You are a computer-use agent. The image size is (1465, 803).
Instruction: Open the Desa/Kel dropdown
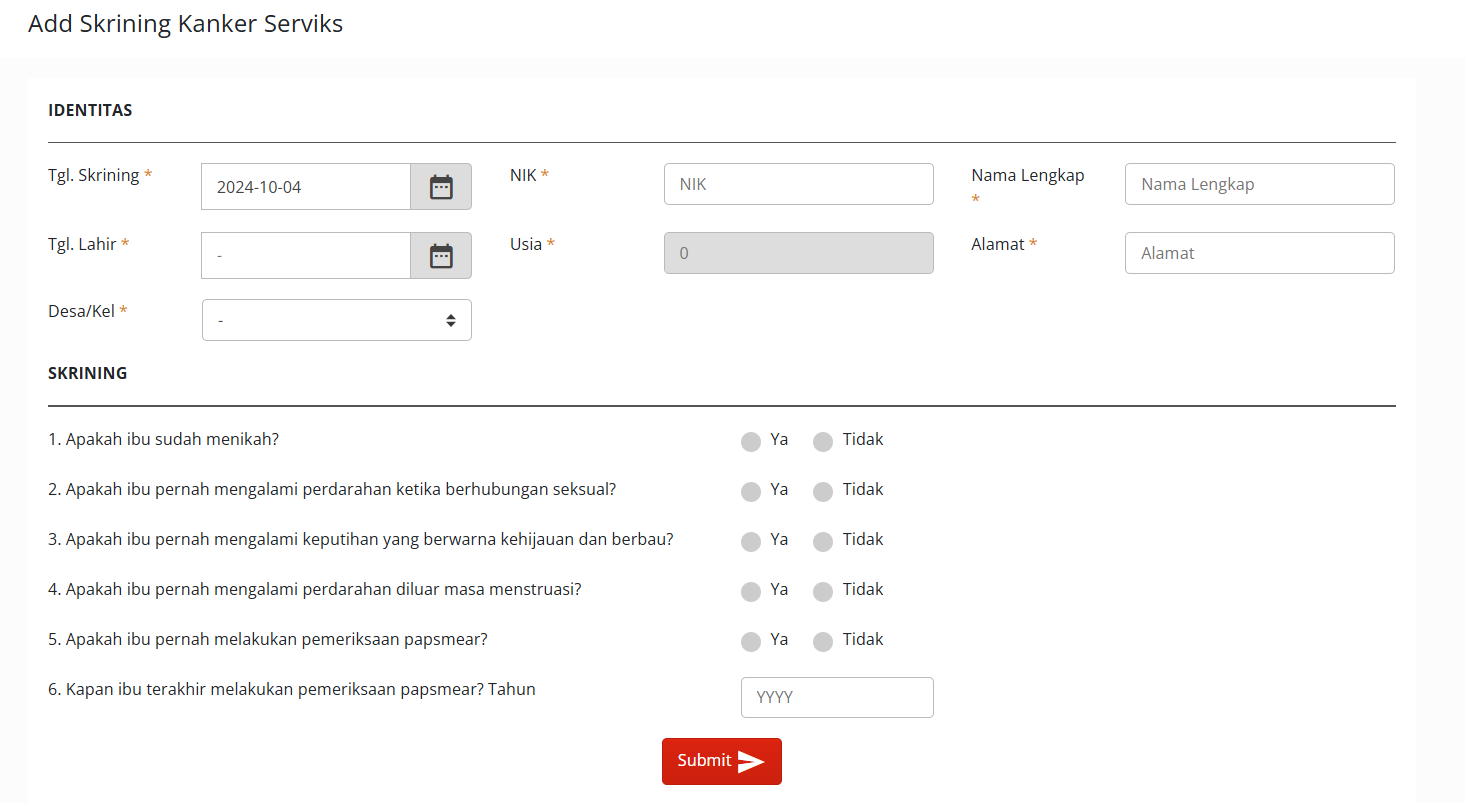click(x=337, y=320)
